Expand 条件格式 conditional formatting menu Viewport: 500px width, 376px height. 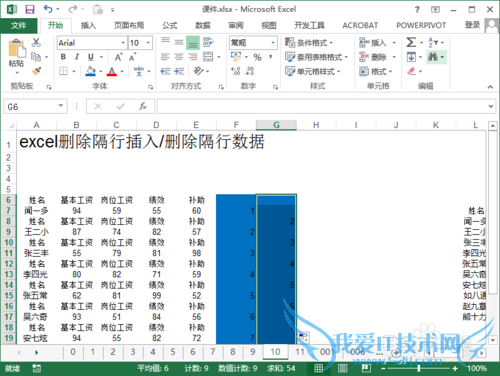309,43
